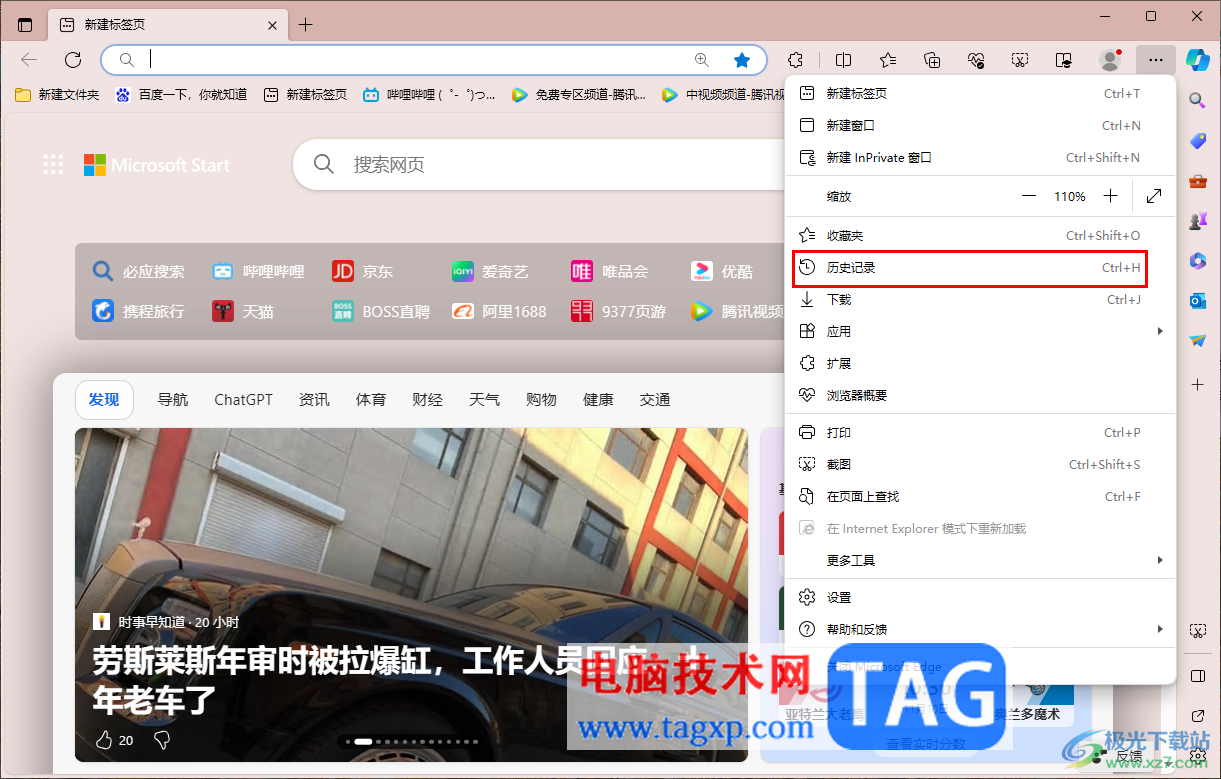Open Copilot from the toolbar
This screenshot has width=1221, height=779.
(x=1197, y=59)
